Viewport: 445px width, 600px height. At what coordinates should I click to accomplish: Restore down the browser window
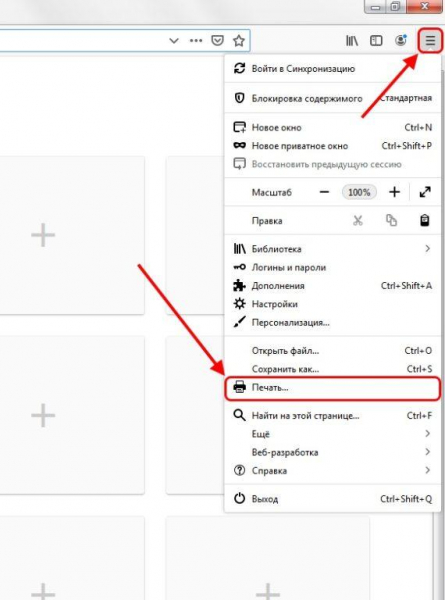tap(395, 7)
